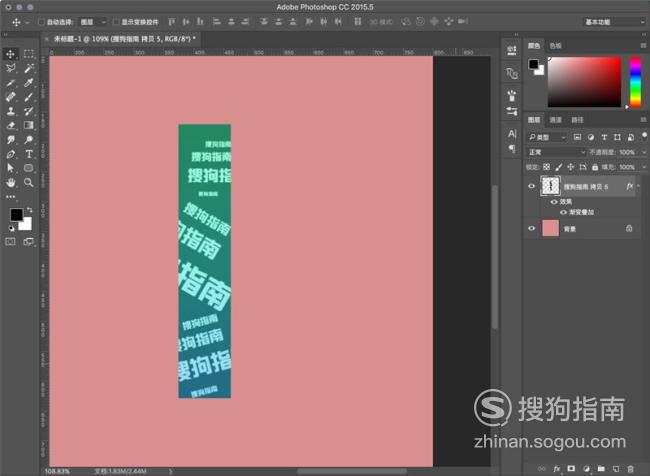Viewport: 650px width, 476px height.
Task: Open the Layers panel flyout menu
Action: coord(643,120)
